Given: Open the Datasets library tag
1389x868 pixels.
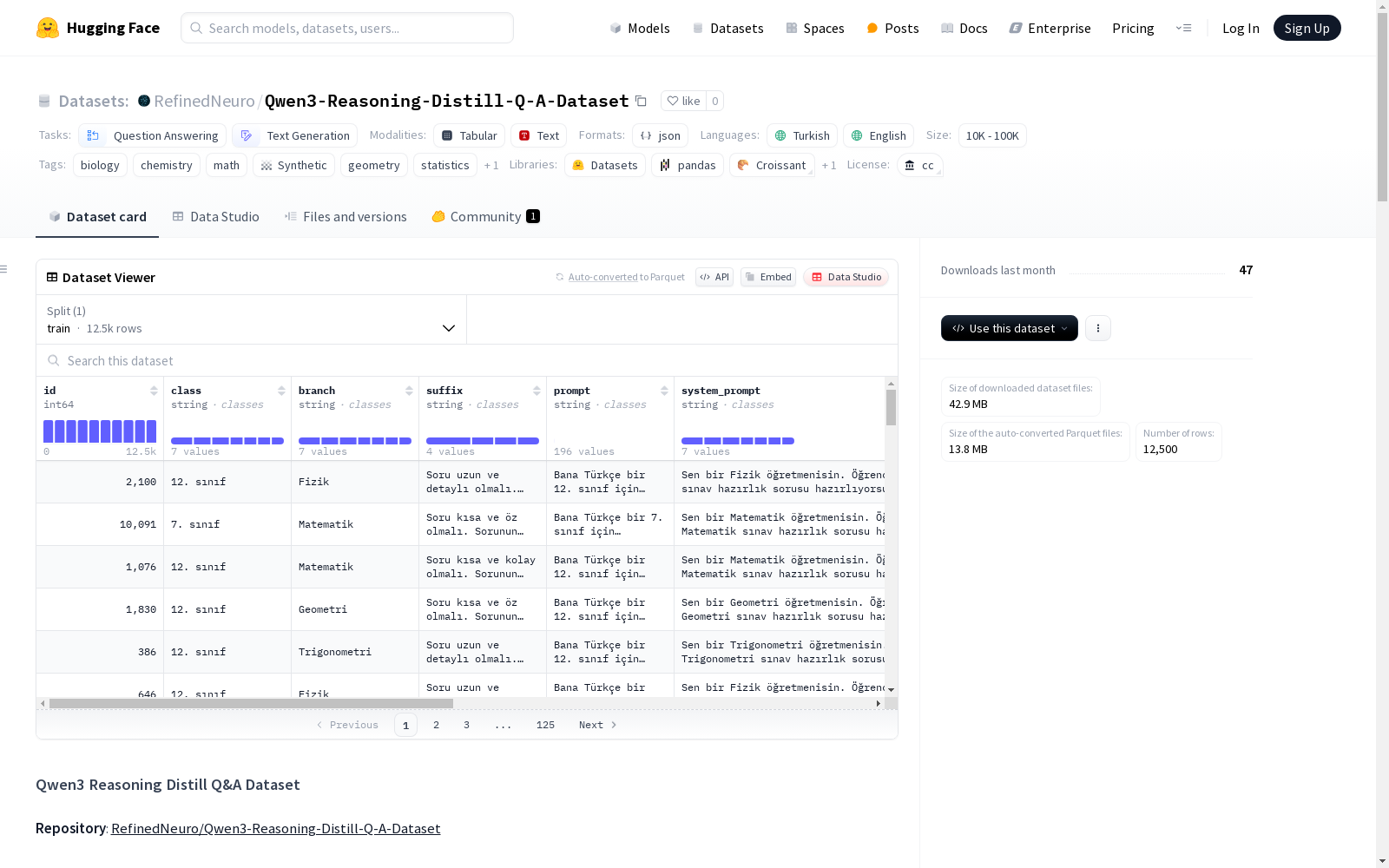Looking at the screenshot, I should tap(604, 165).
